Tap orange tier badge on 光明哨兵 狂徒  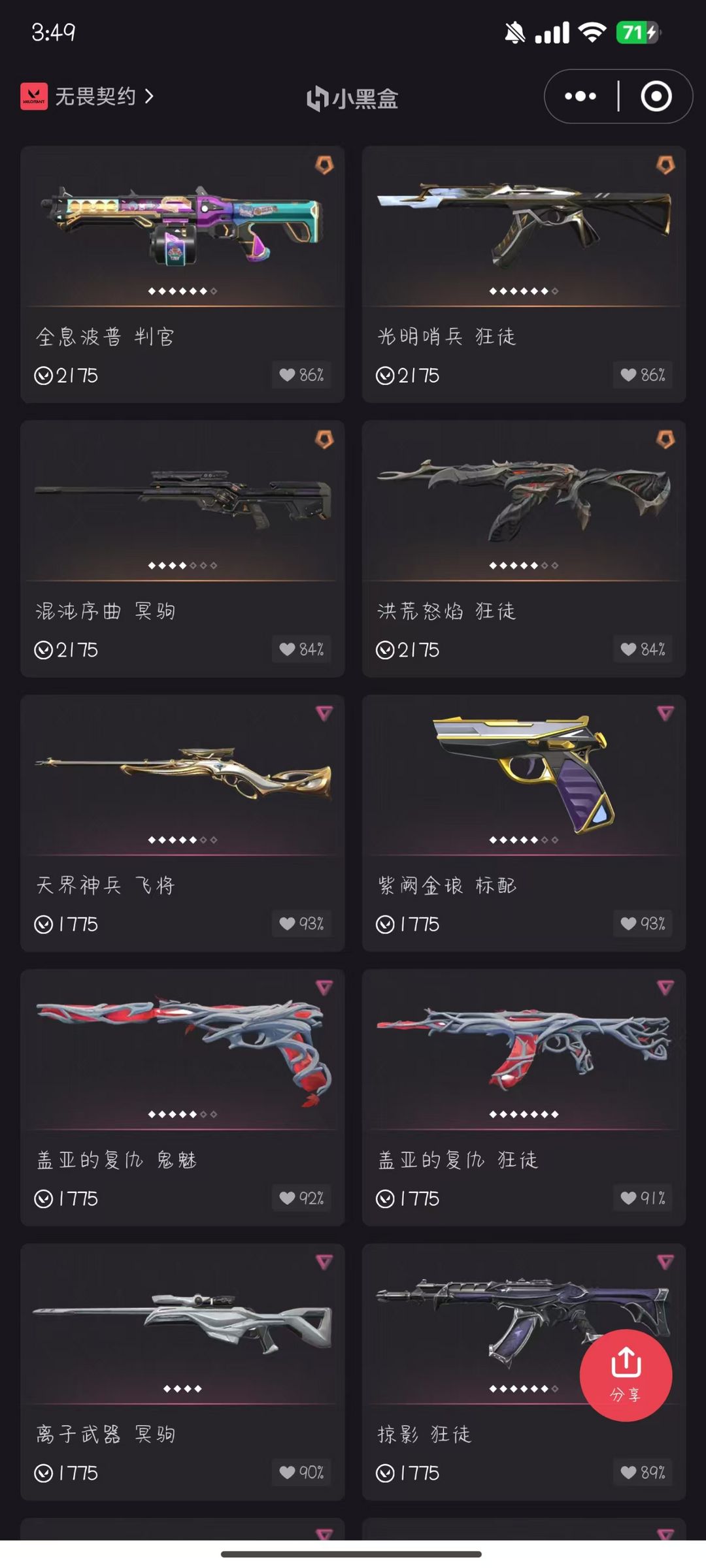665,165
